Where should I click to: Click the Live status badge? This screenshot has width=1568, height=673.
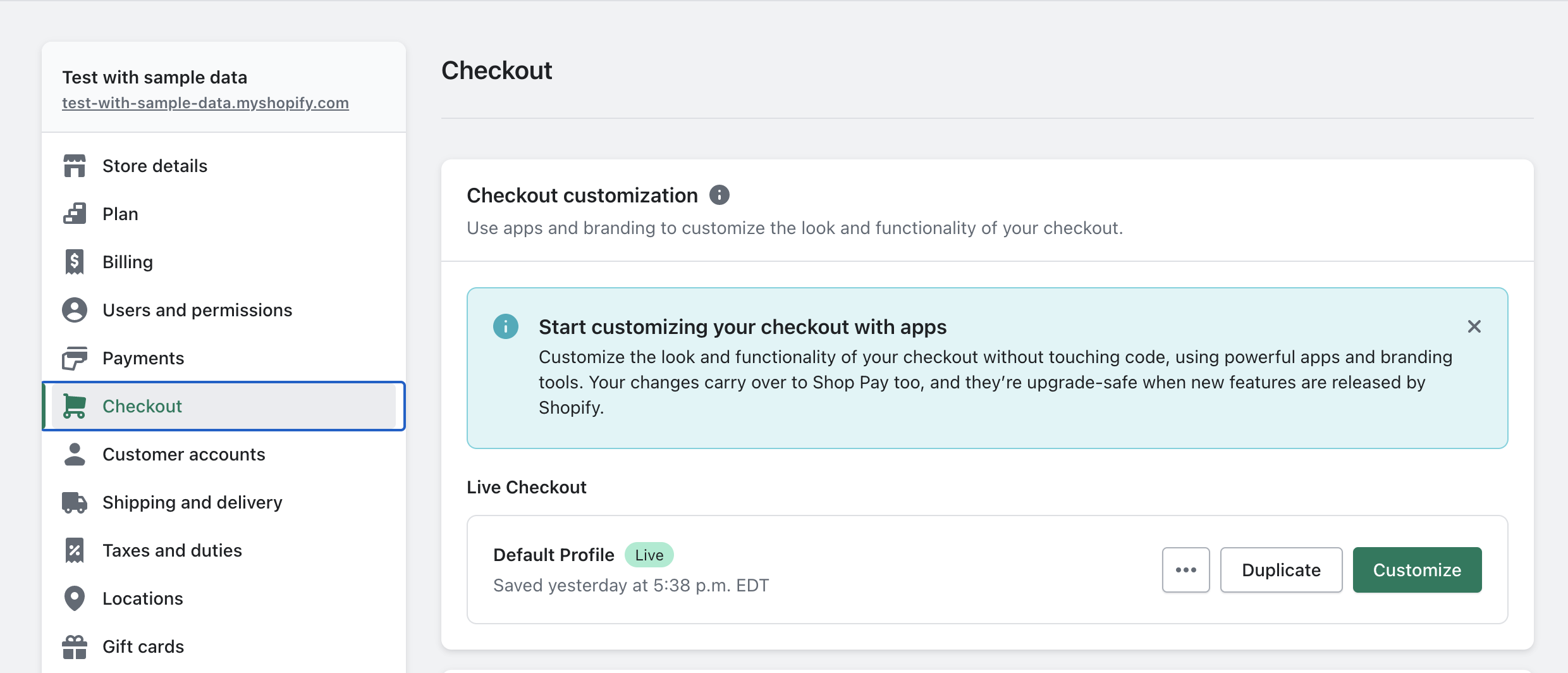coord(649,555)
